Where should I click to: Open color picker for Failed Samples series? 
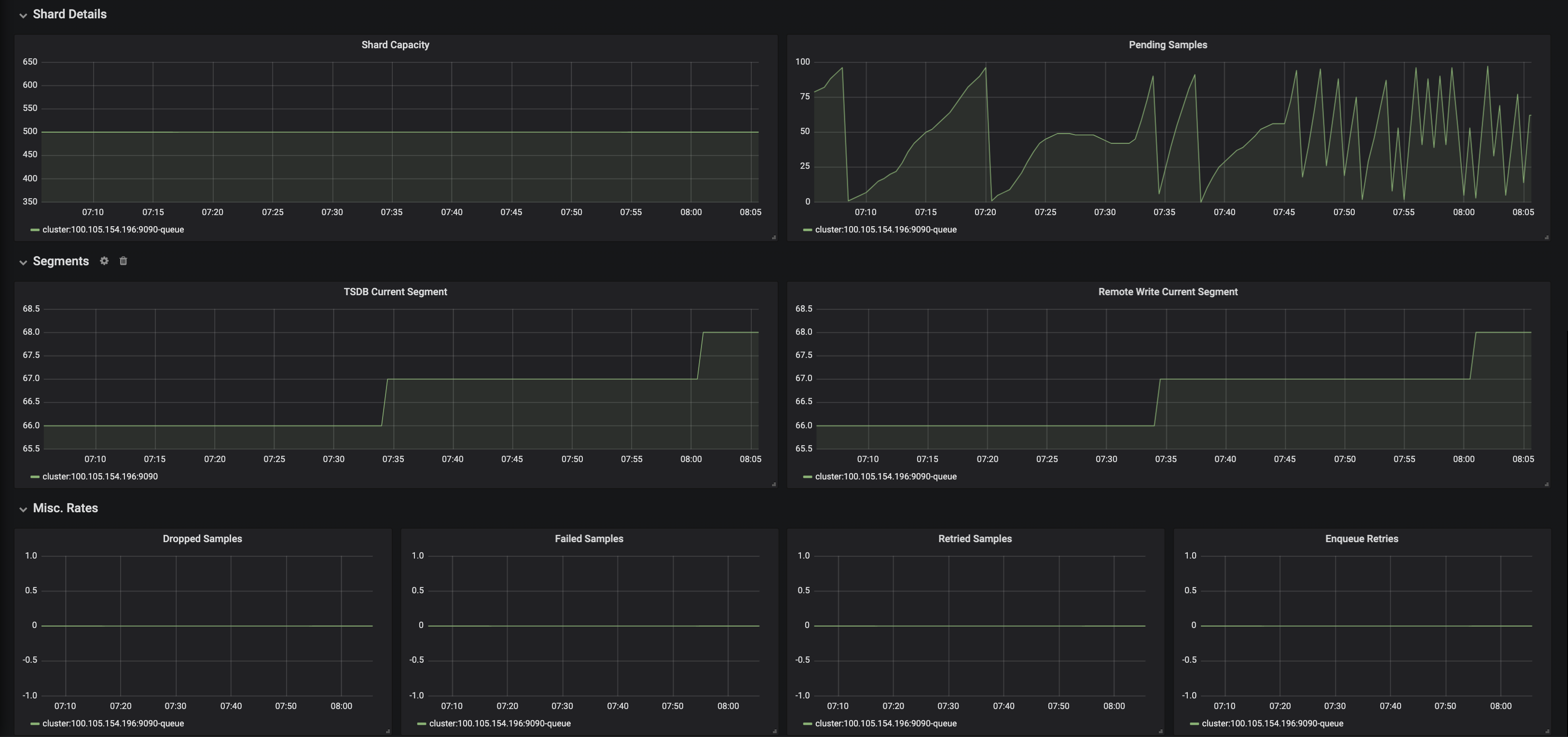[422, 724]
